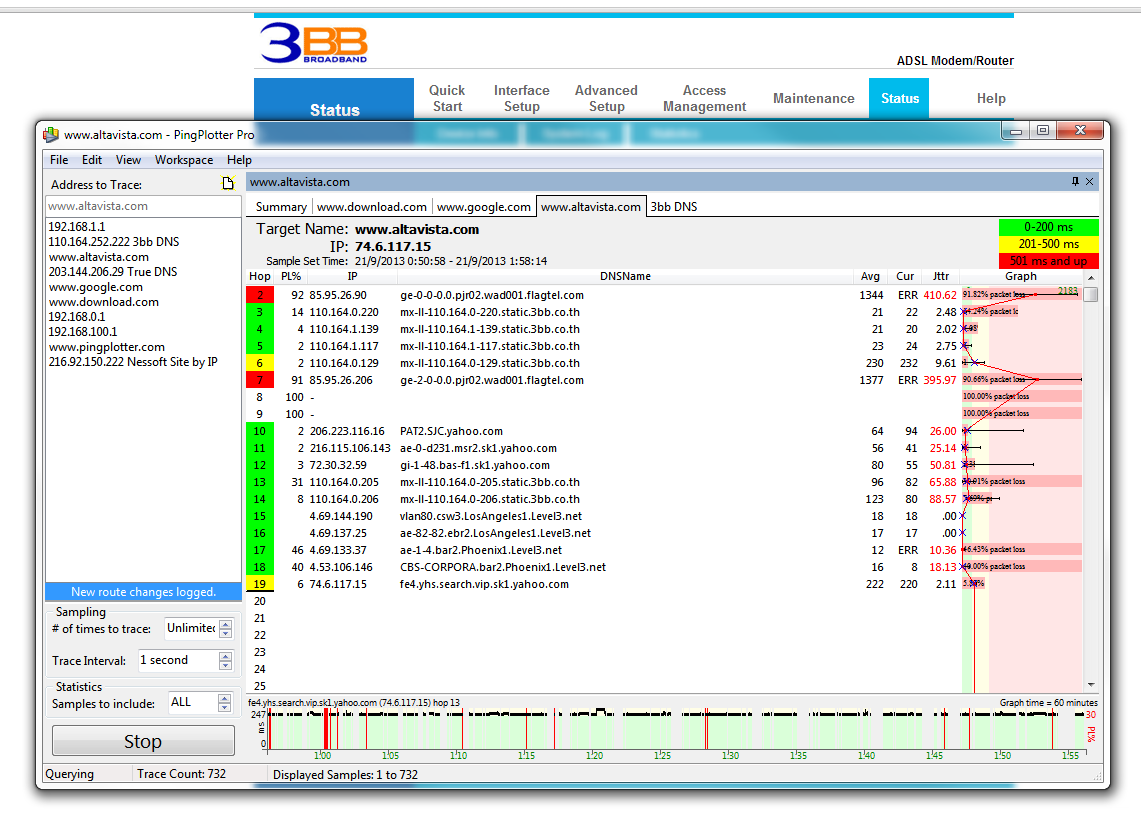Viewport: 1141px width, 819px height.
Task: Open the Workspace menu
Action: 184,160
